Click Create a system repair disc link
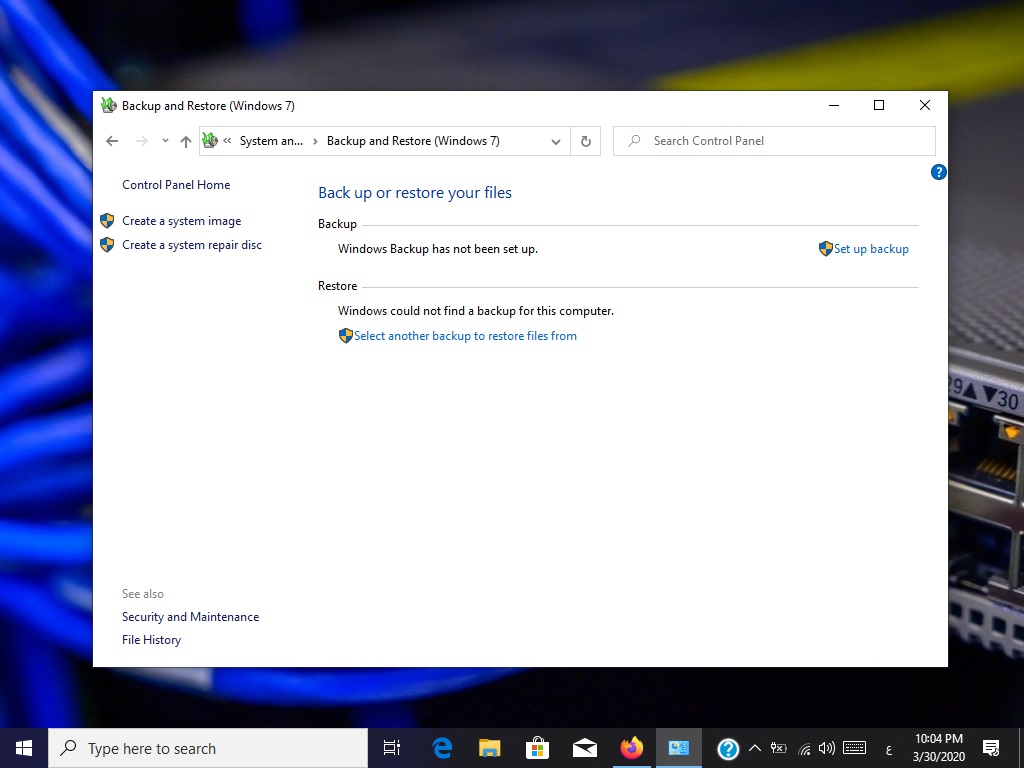Viewport: 1024px width, 768px height. (192, 245)
